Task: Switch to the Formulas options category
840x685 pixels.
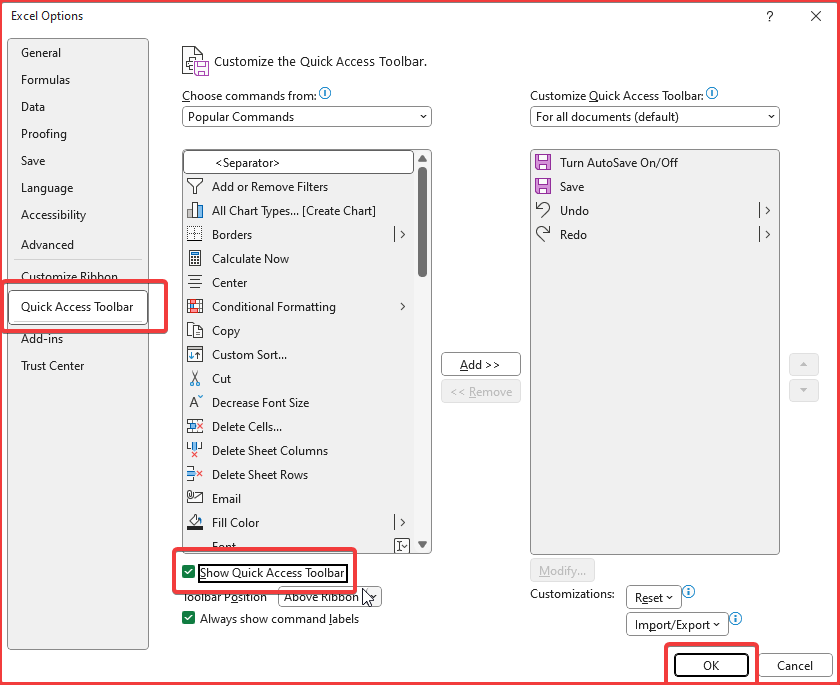Action: click(x=45, y=80)
